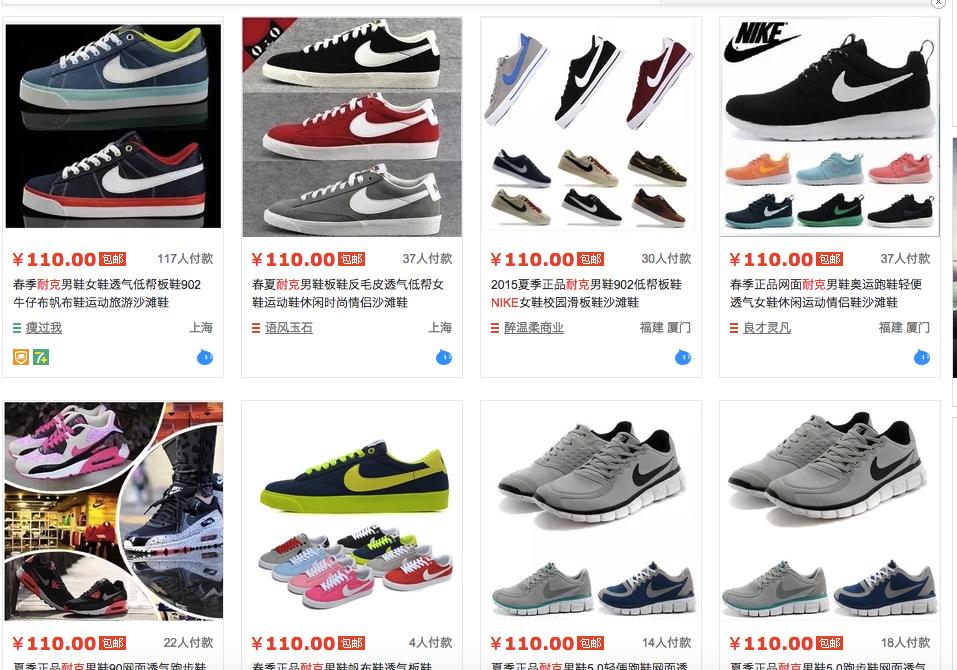Screen dimensions: 957x670
Task: Open seller link 瘦过我
Action: coord(44,328)
